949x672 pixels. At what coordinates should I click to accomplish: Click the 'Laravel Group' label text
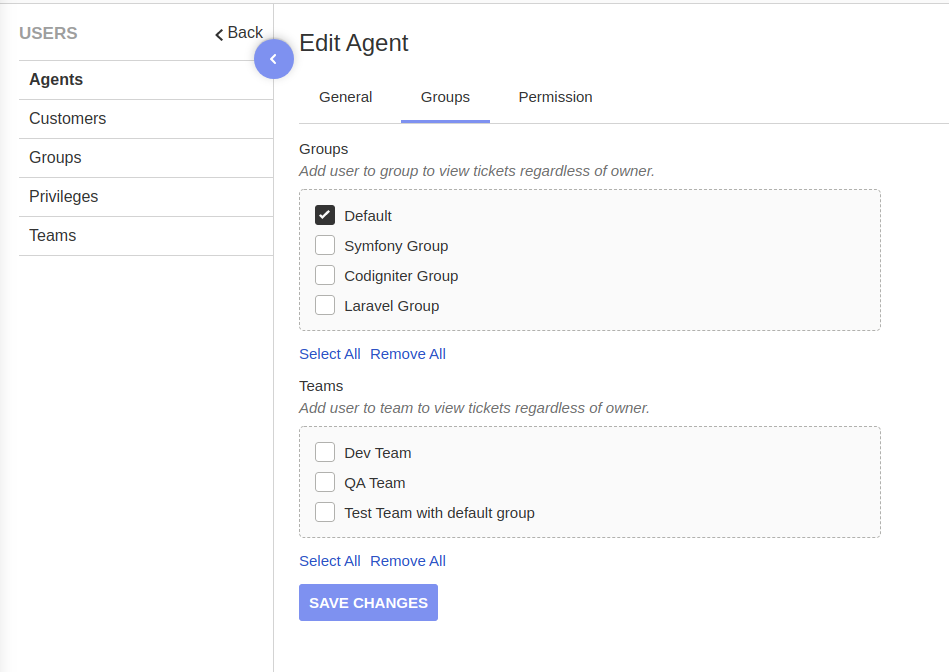tap(392, 306)
